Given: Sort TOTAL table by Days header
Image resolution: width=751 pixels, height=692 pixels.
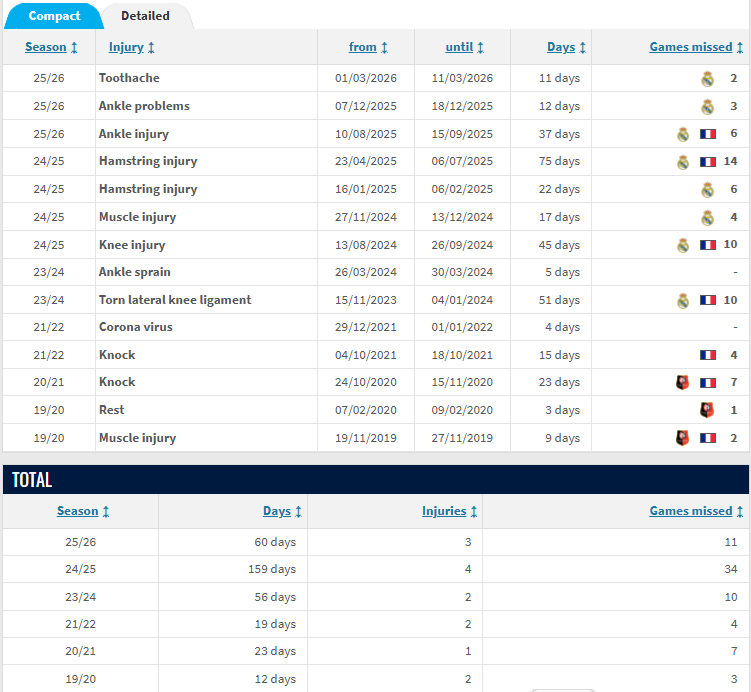Looking at the screenshot, I should click(x=277, y=511).
